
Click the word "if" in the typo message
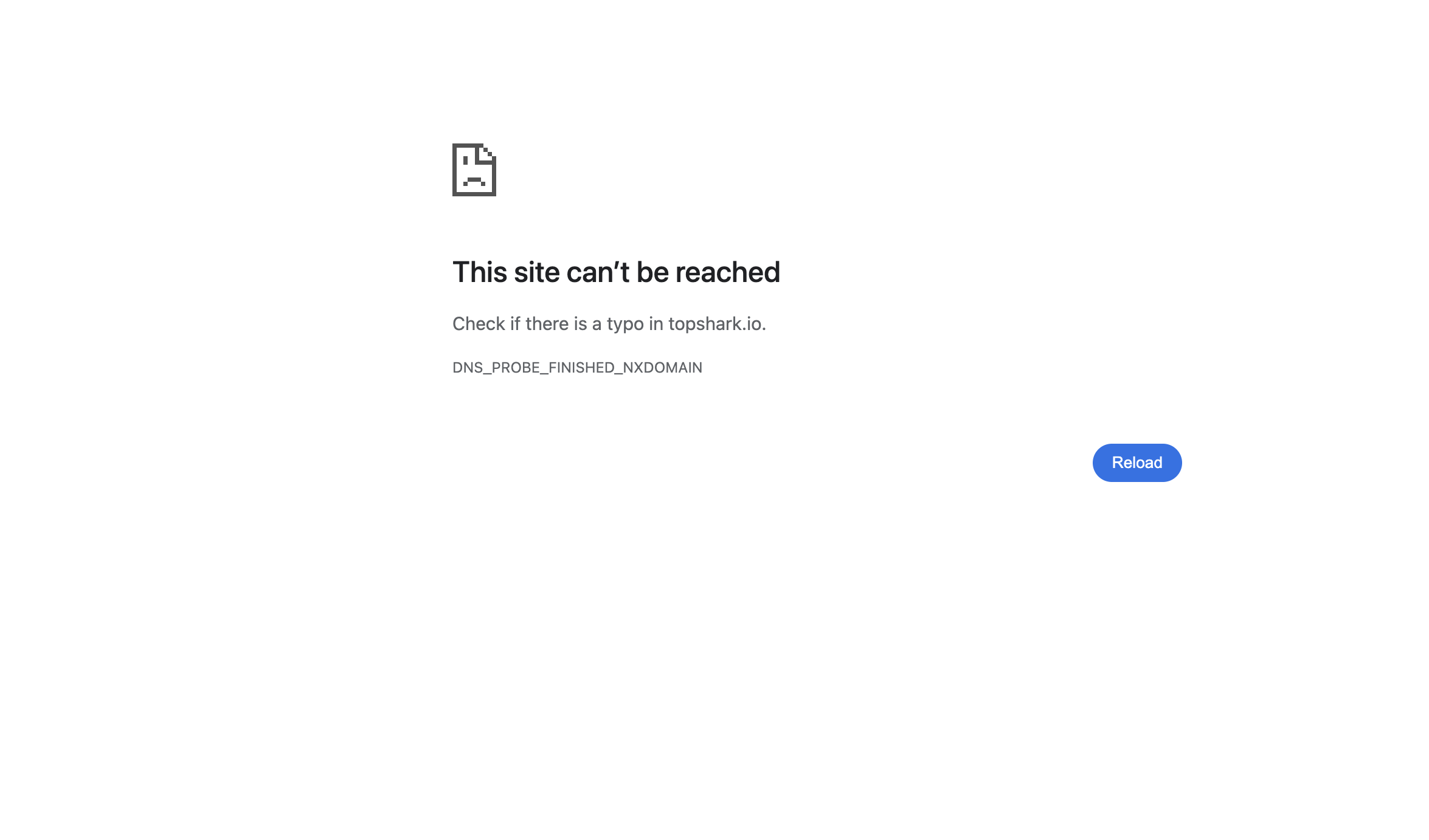[x=515, y=324]
